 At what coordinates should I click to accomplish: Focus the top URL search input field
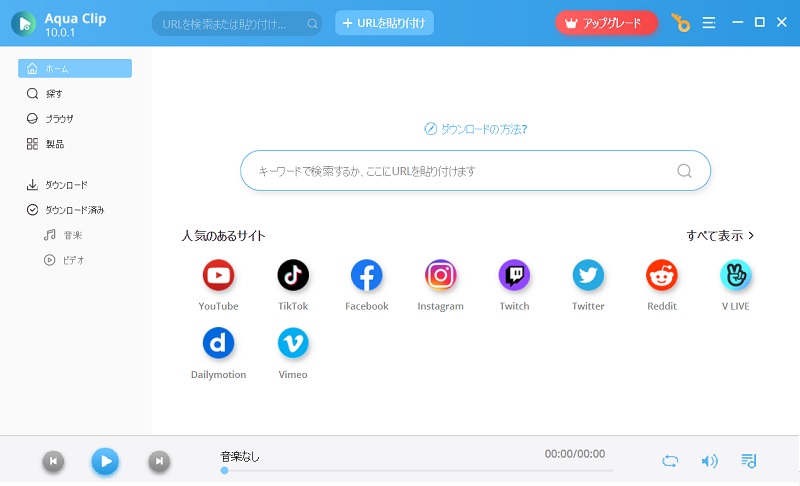[x=237, y=23]
